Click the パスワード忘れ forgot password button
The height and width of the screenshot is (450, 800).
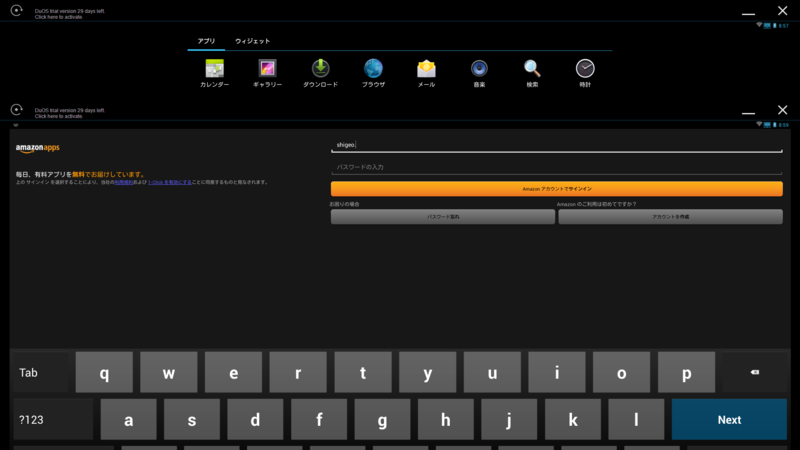click(x=443, y=217)
